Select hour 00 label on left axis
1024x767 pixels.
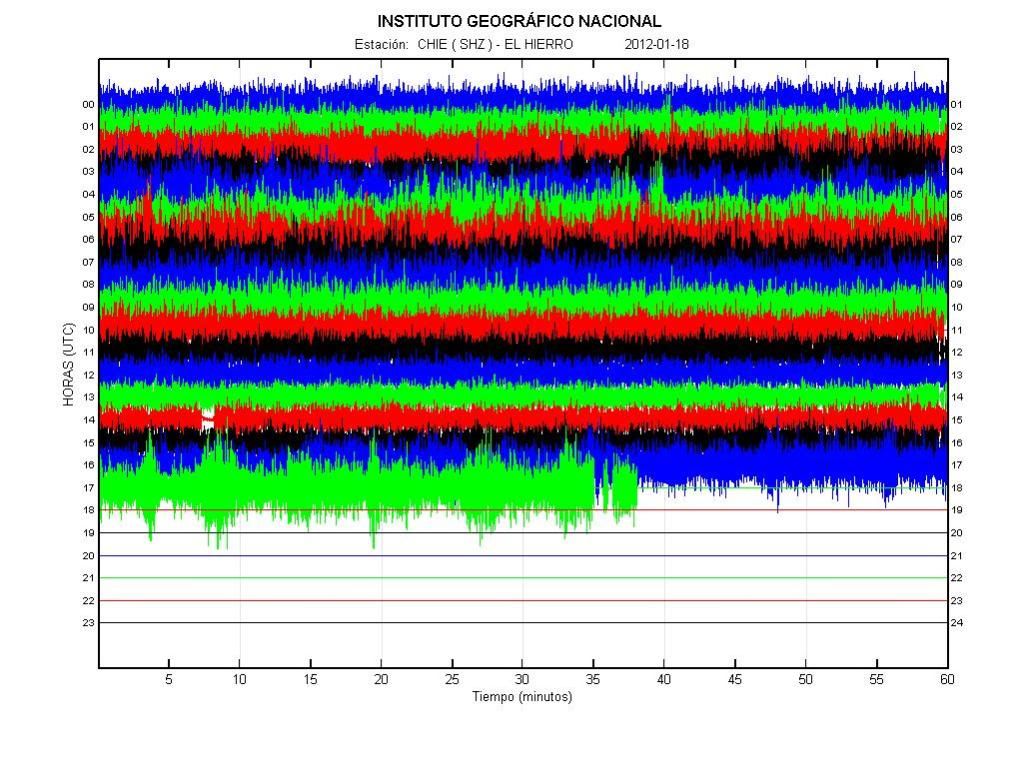(x=88, y=105)
